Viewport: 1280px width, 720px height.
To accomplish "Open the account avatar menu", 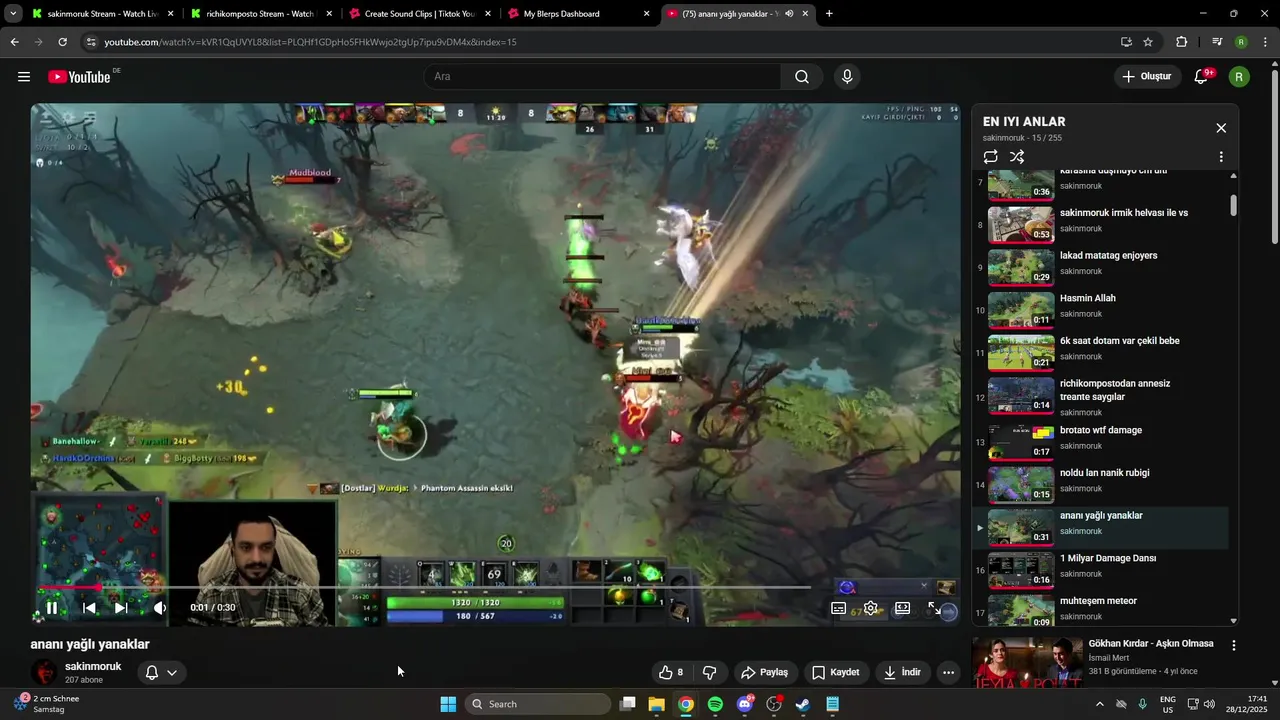I will coord(1239,77).
